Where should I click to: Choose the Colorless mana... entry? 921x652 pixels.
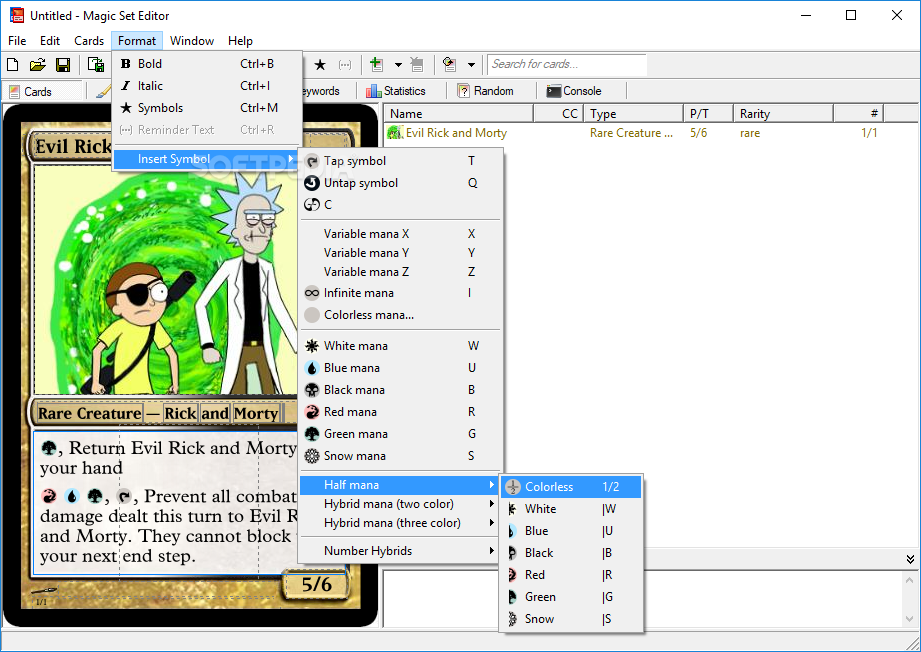[x=401, y=315]
